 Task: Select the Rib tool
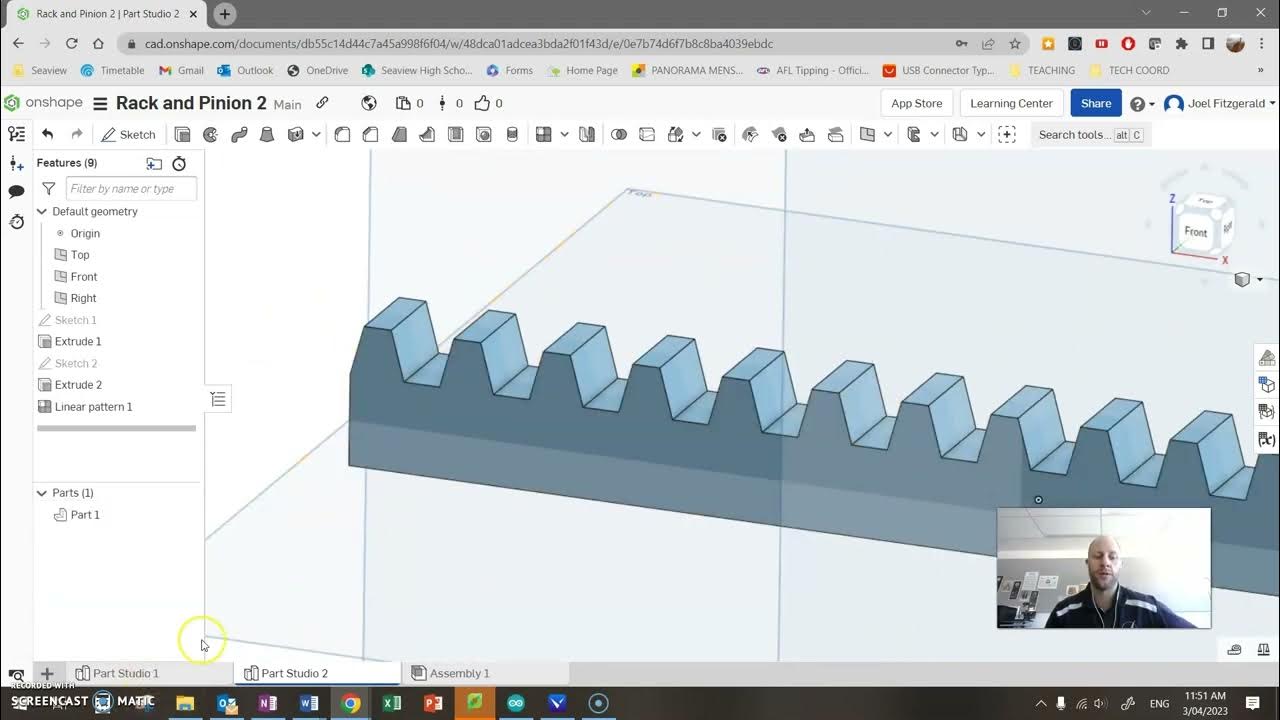coord(427,134)
